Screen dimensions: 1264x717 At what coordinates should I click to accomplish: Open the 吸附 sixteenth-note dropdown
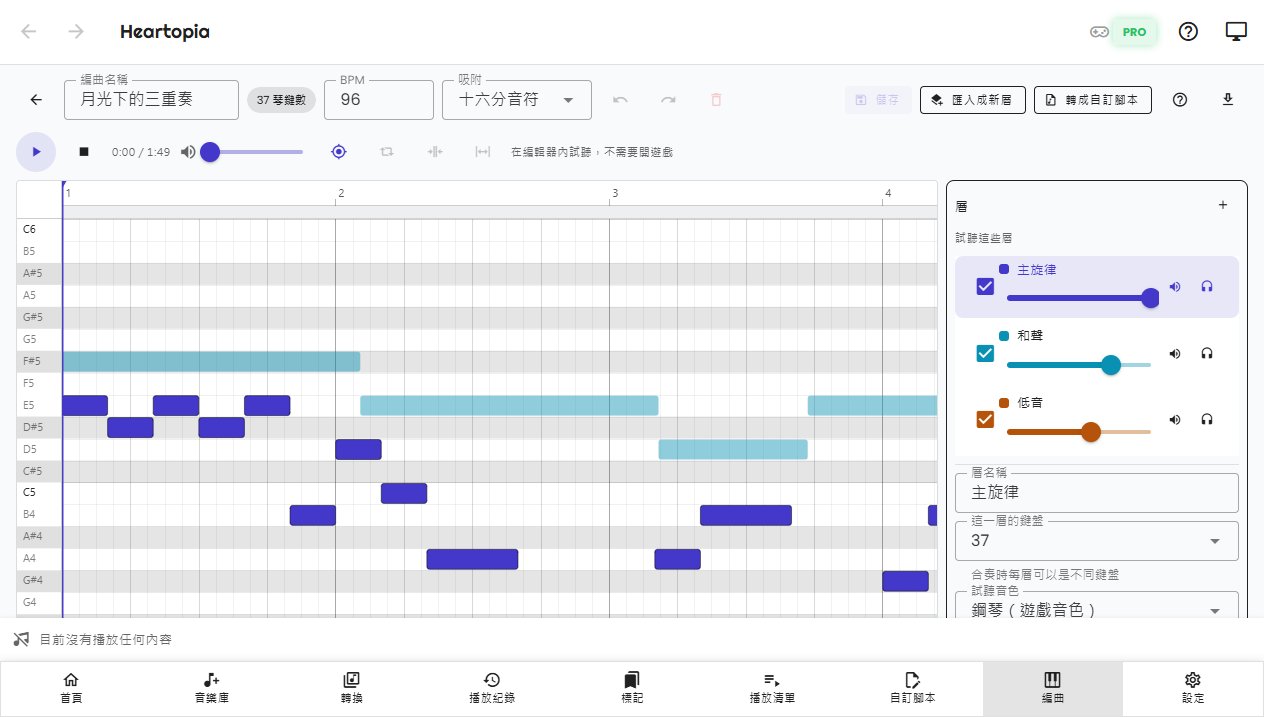click(516, 100)
